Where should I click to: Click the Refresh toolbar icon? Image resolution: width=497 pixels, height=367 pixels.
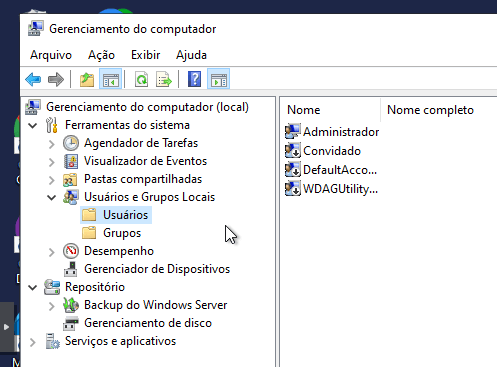pyautogui.click(x=141, y=80)
